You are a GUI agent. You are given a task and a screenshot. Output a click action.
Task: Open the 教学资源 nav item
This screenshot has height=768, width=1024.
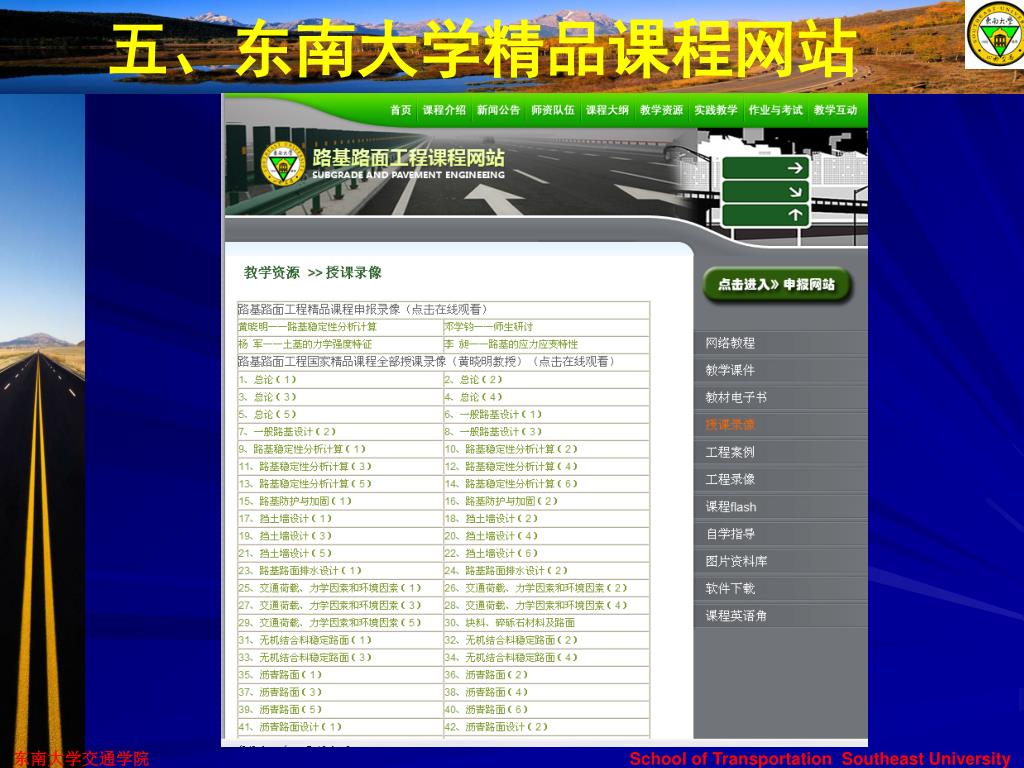(662, 110)
